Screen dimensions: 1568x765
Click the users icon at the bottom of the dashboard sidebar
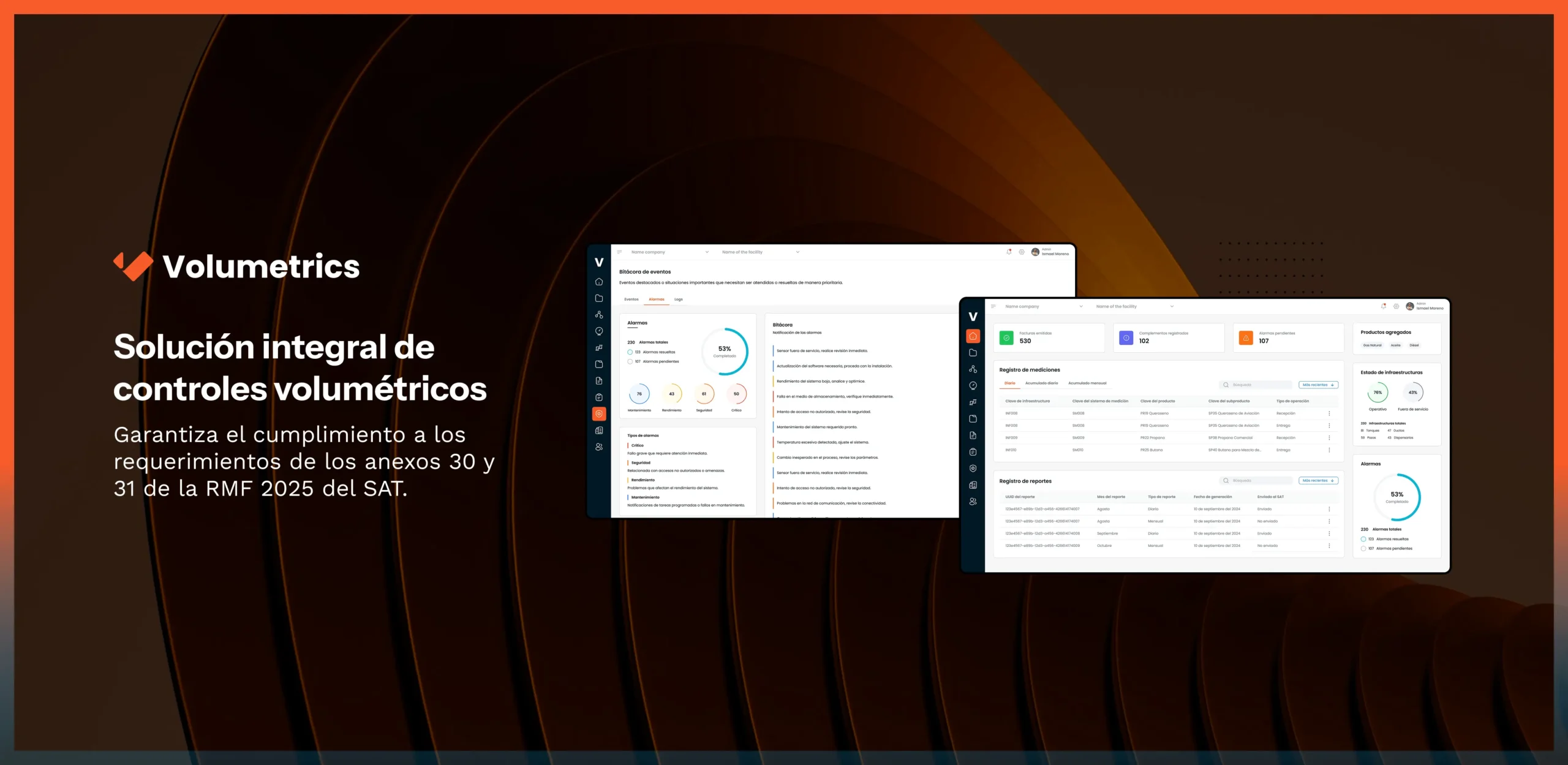pos(973,502)
